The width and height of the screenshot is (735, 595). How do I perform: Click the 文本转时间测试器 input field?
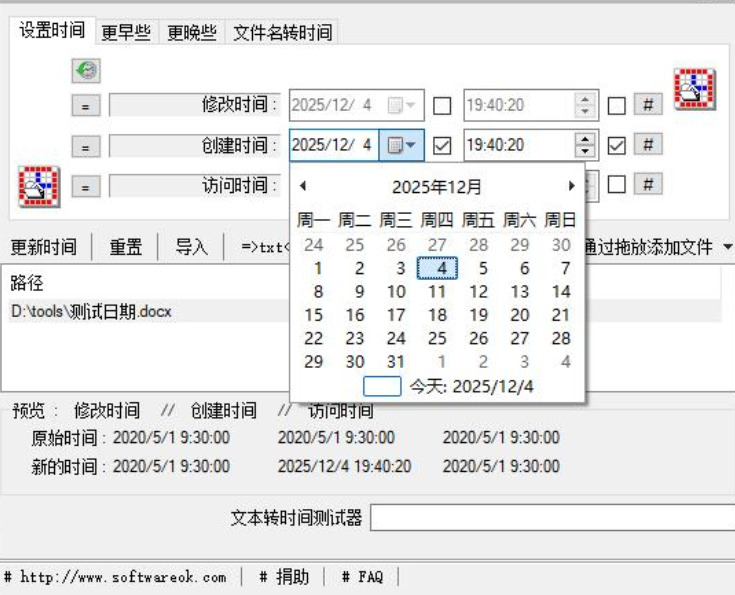click(x=552, y=518)
